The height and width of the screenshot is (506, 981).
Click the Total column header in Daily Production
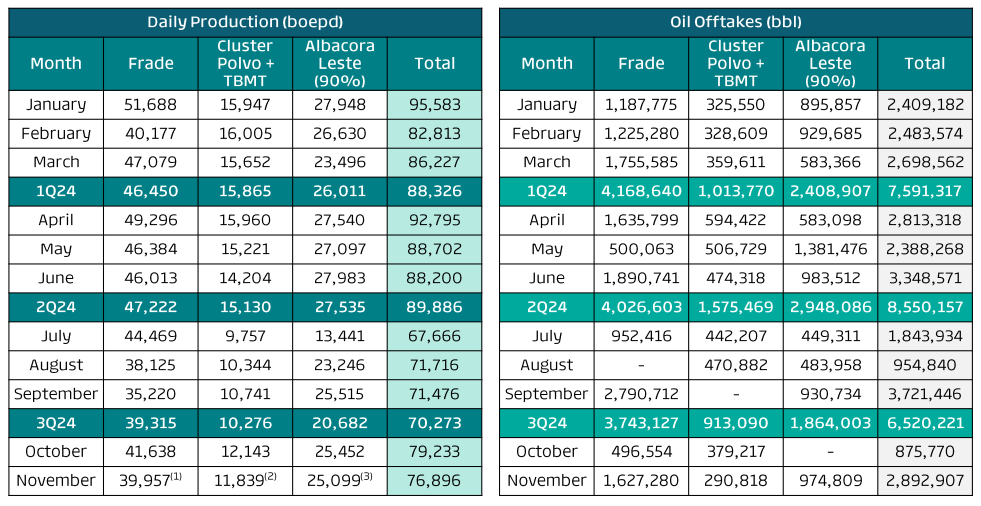tap(435, 63)
